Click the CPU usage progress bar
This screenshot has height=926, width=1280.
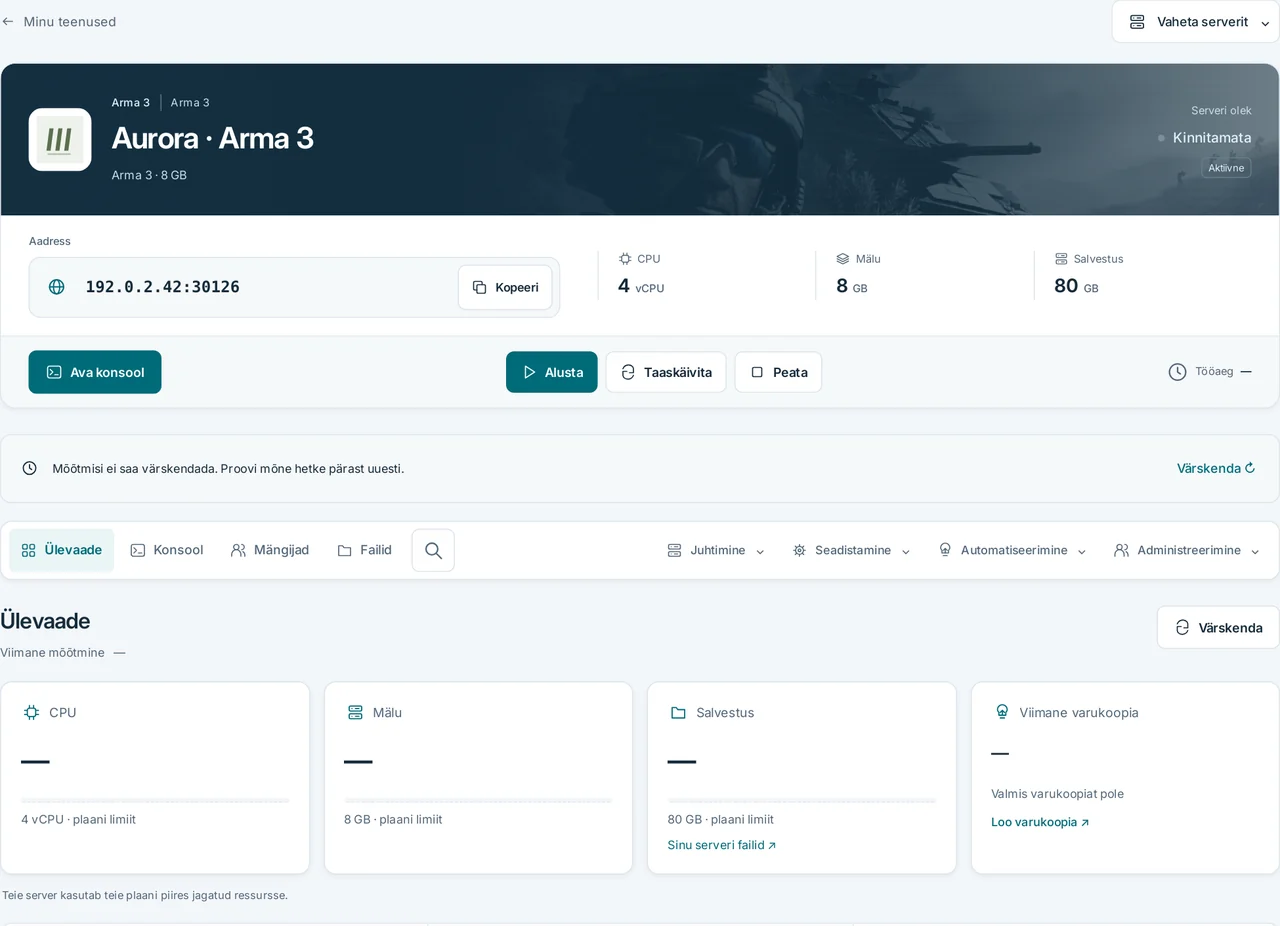[x=155, y=800]
